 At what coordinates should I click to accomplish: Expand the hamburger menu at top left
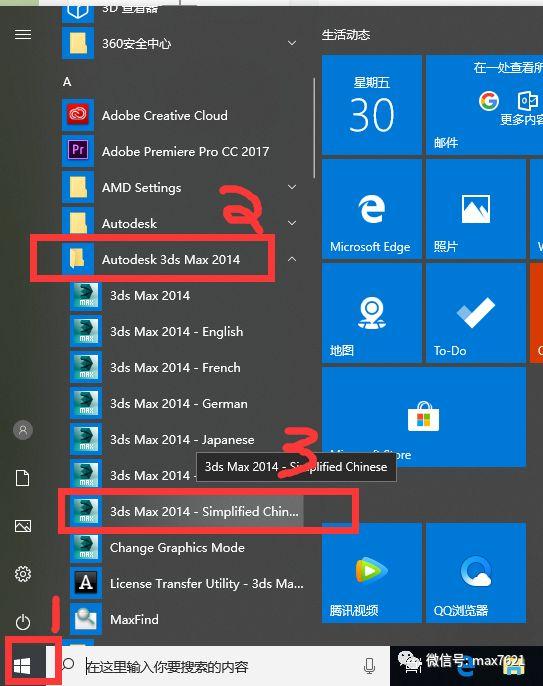(23, 35)
